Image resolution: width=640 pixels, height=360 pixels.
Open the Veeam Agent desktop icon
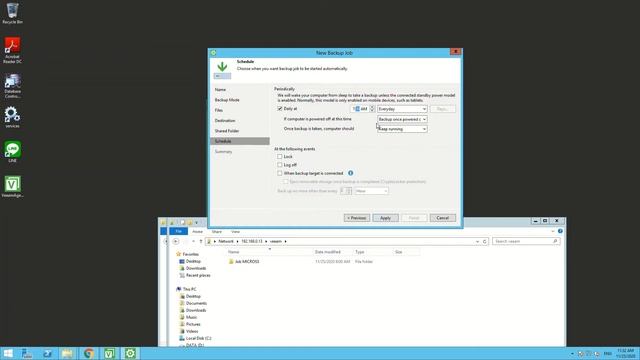12,187
